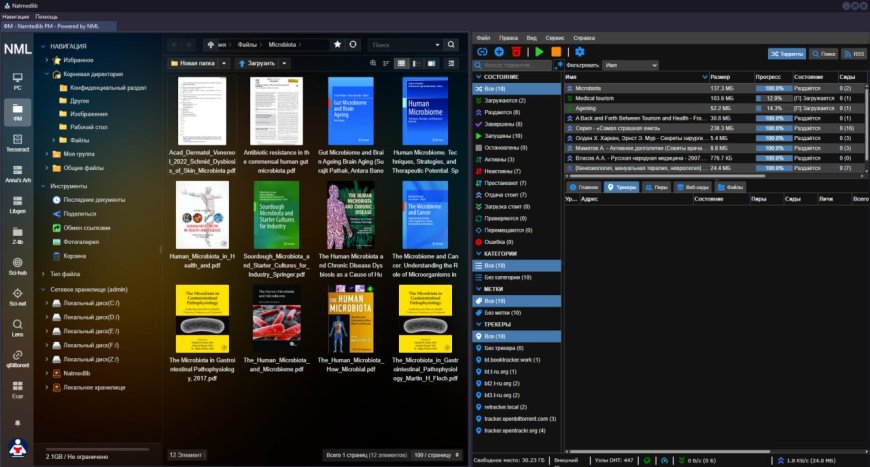Switch to the Главное details tab
870x467 pixels.
click(584, 187)
